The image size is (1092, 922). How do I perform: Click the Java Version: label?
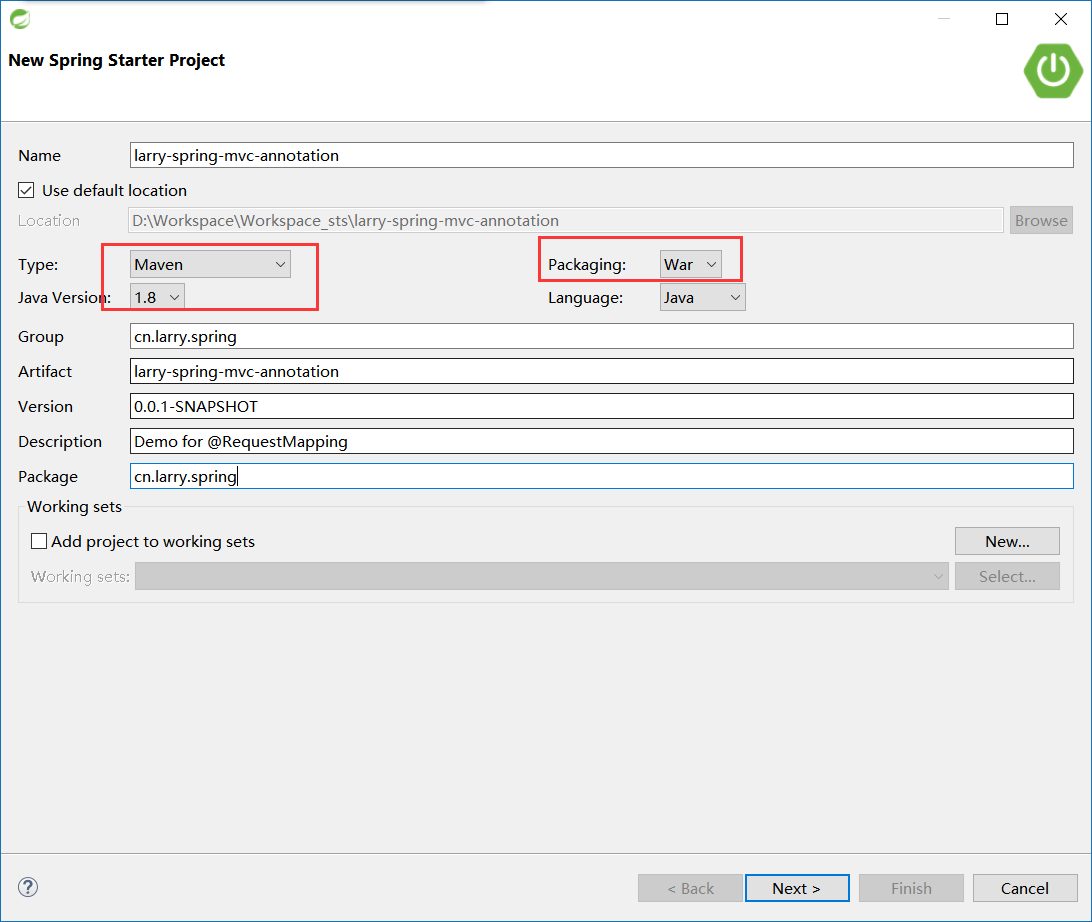(x=65, y=297)
